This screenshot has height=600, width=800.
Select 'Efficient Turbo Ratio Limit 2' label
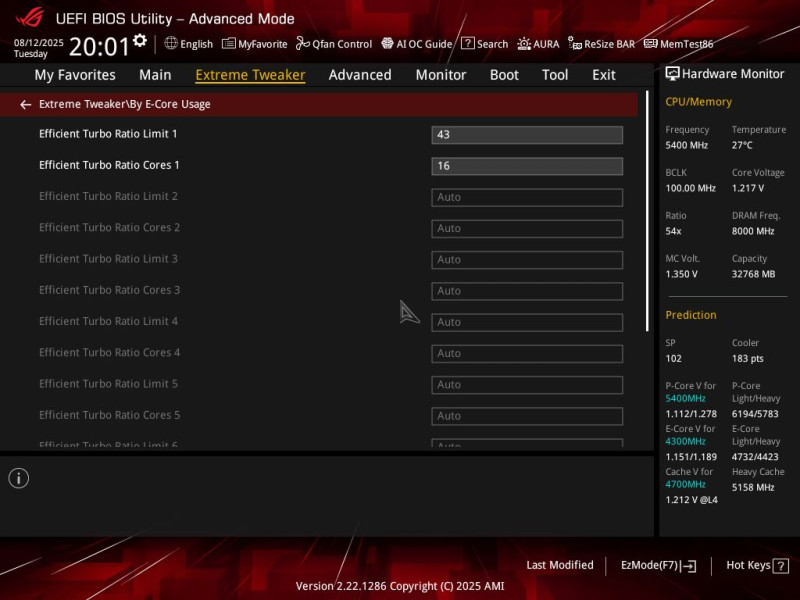(108, 196)
